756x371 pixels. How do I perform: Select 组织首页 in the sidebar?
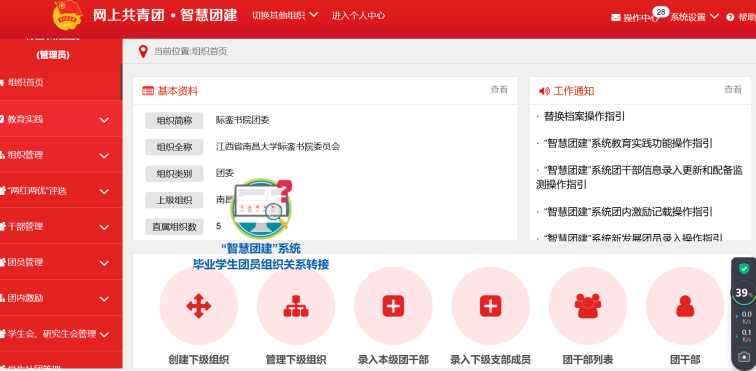(26, 82)
